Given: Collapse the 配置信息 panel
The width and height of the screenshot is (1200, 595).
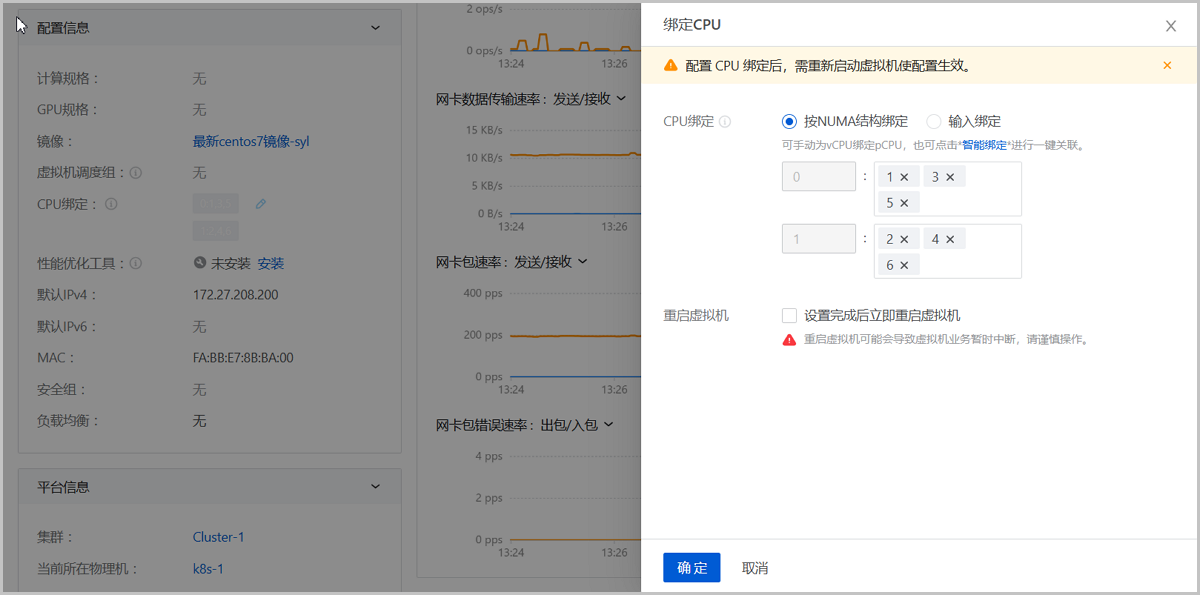Looking at the screenshot, I should tap(376, 28).
